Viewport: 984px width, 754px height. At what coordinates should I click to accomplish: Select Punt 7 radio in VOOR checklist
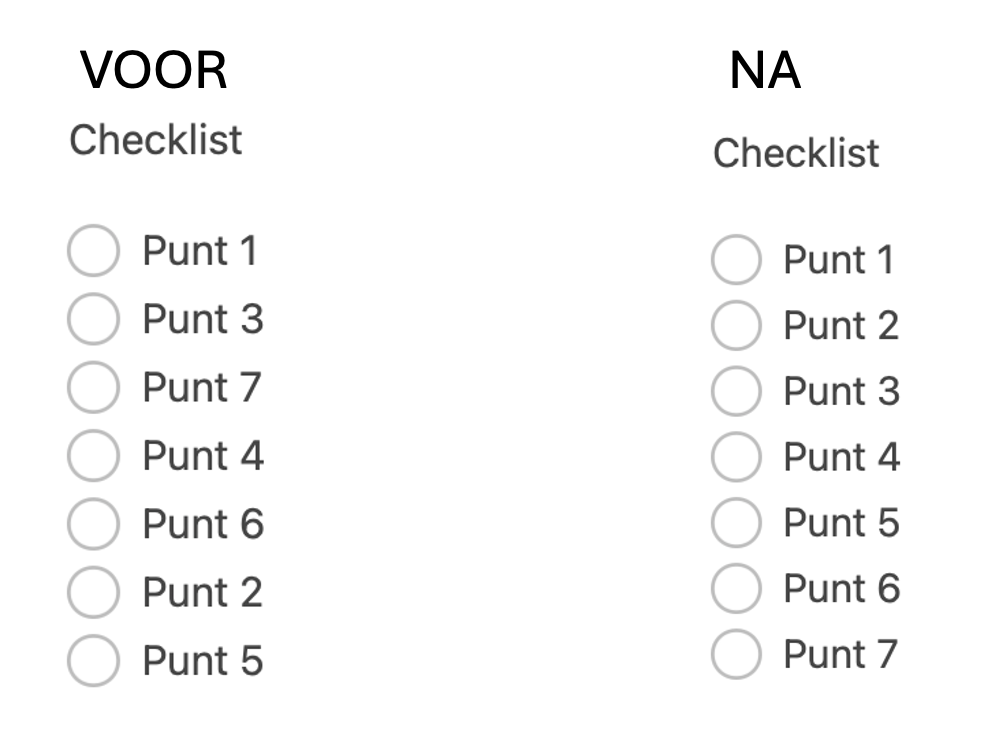[93, 387]
